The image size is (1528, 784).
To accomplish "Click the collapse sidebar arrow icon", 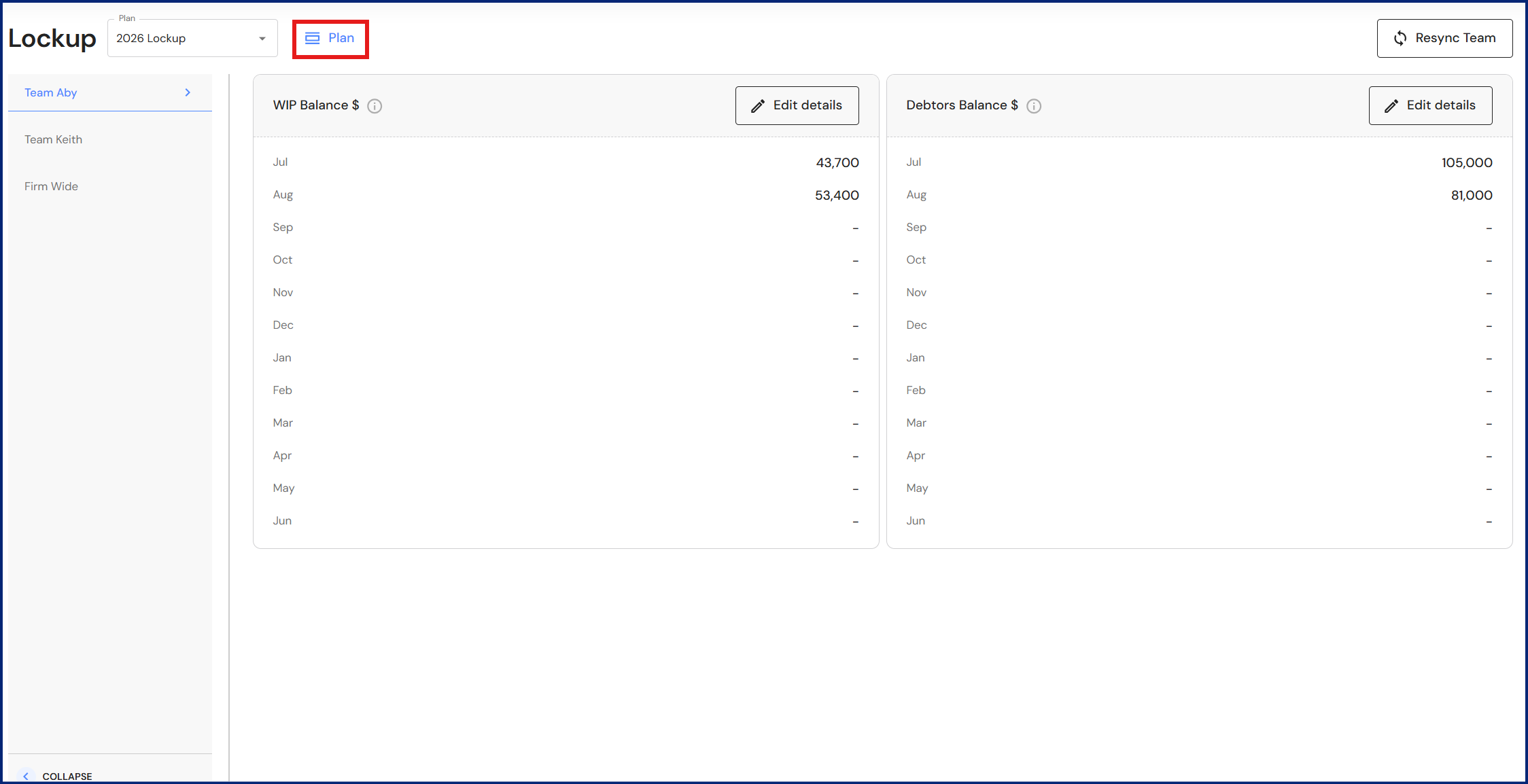I will [x=26, y=776].
